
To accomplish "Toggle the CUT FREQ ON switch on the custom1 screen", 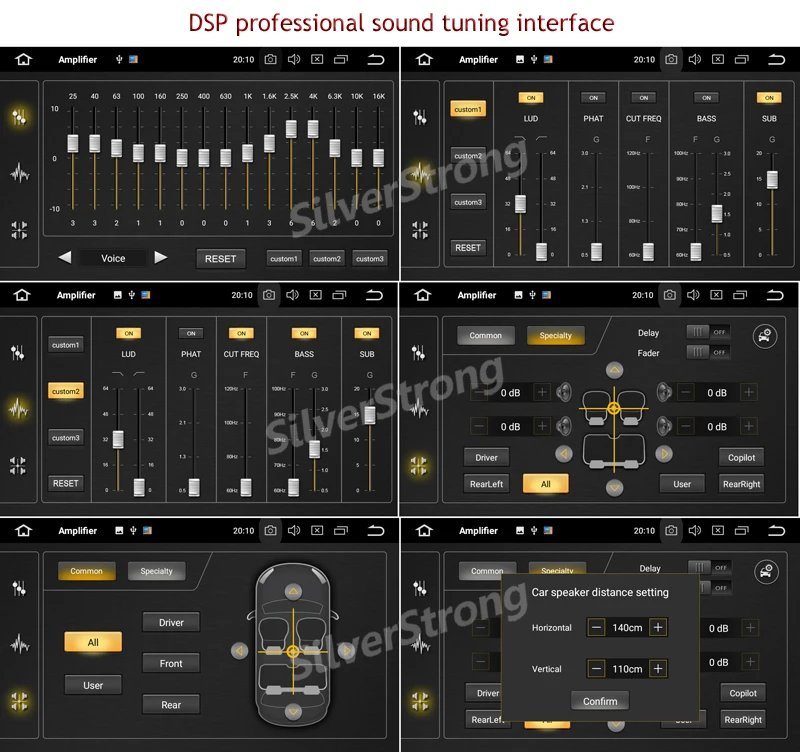I will (x=644, y=97).
